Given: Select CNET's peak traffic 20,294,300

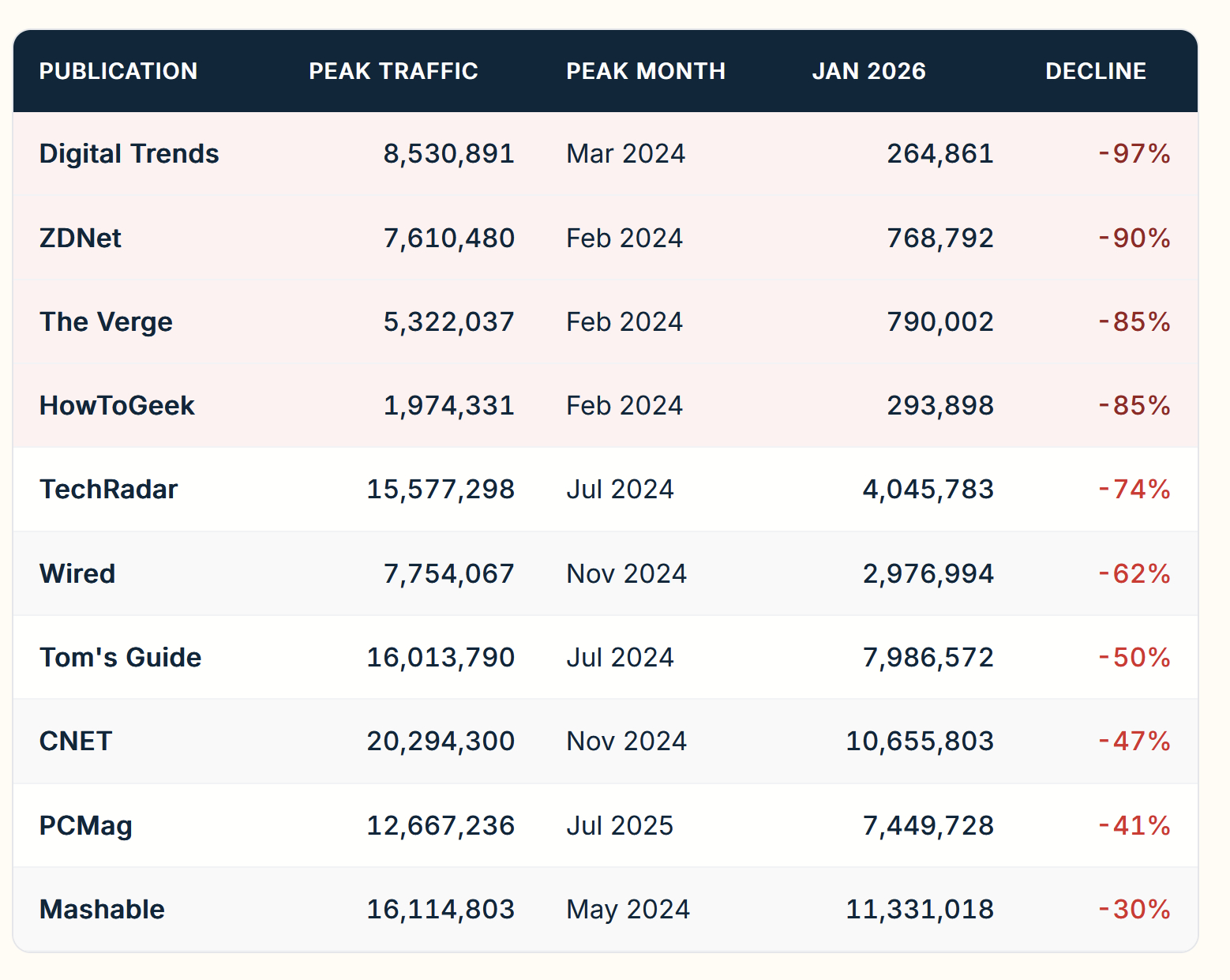Looking at the screenshot, I should click(x=441, y=742).
